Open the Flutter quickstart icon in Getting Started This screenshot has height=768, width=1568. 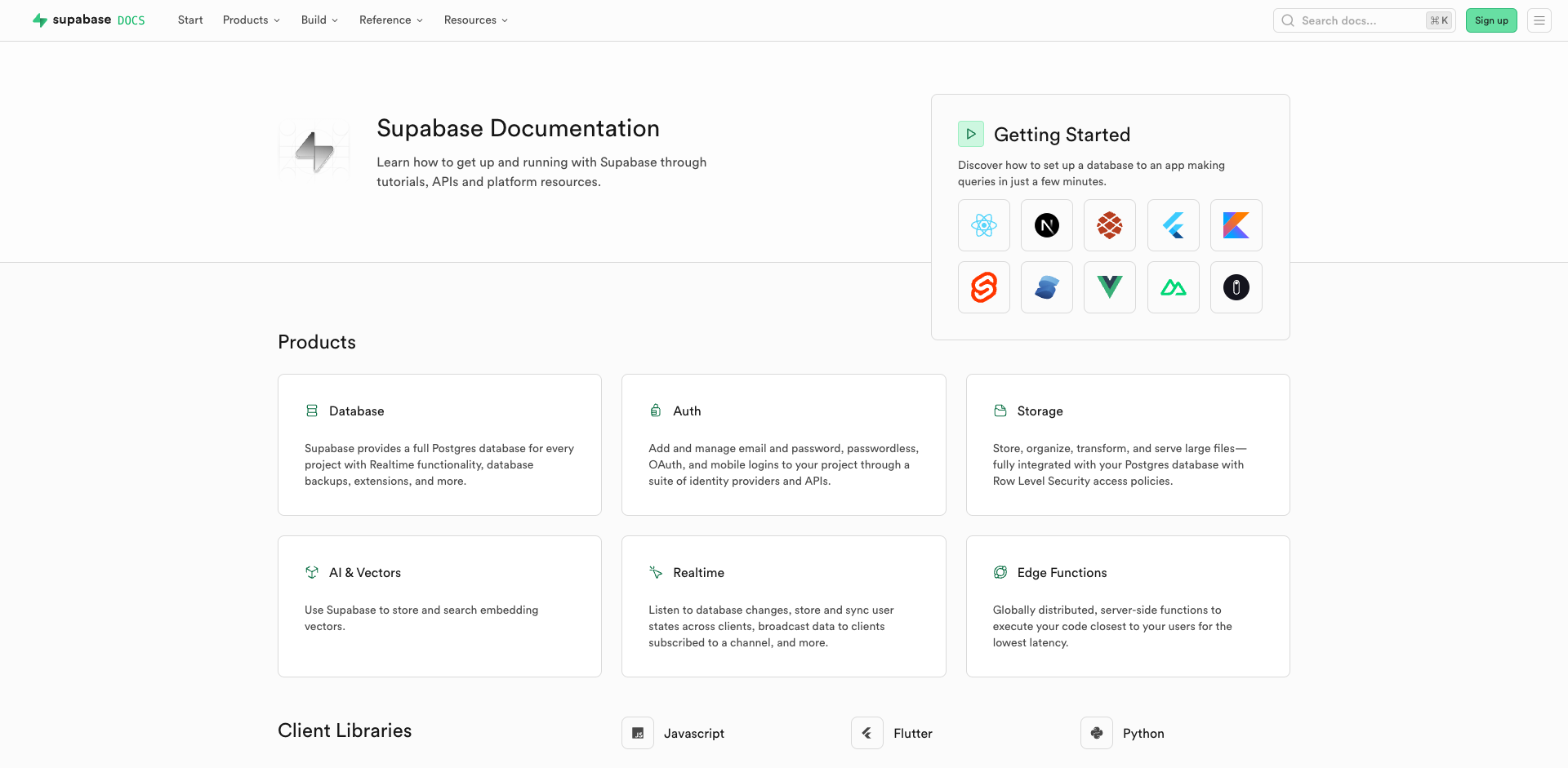coord(1173,225)
